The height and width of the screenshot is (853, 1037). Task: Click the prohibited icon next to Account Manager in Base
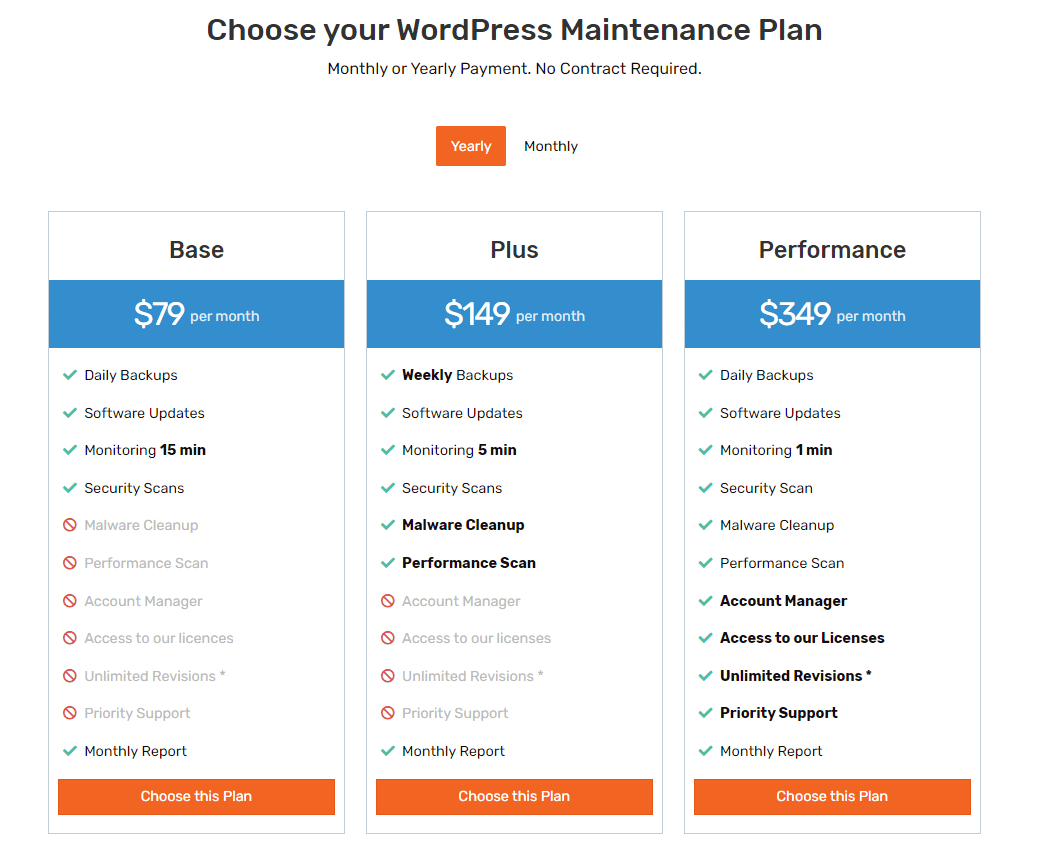pyautogui.click(x=70, y=600)
